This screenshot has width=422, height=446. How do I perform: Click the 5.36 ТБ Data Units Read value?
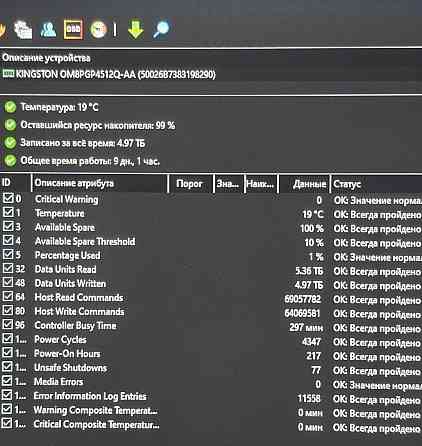click(x=309, y=271)
